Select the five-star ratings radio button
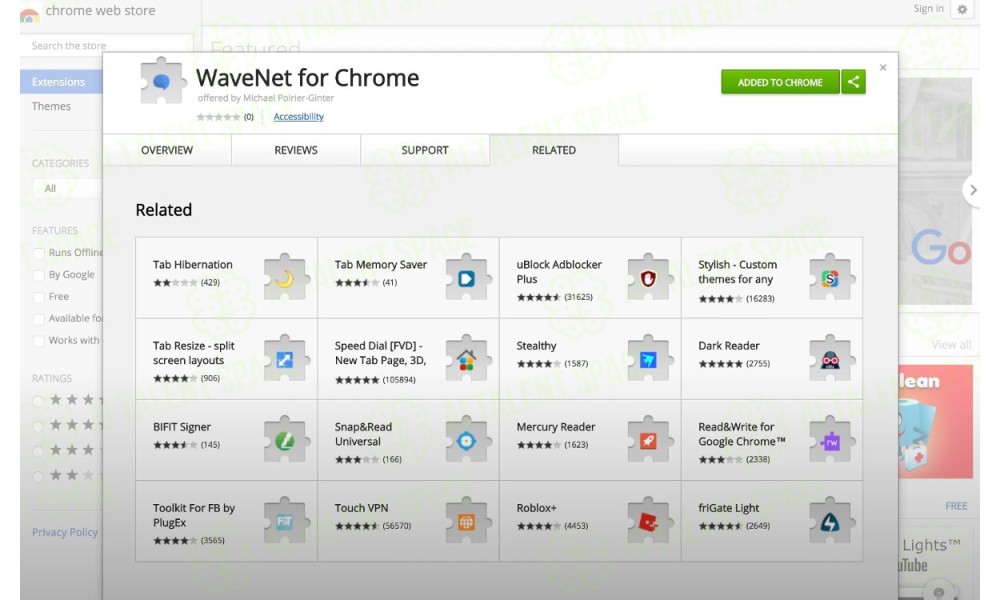Viewport: 1000px width, 600px height. coord(38,400)
